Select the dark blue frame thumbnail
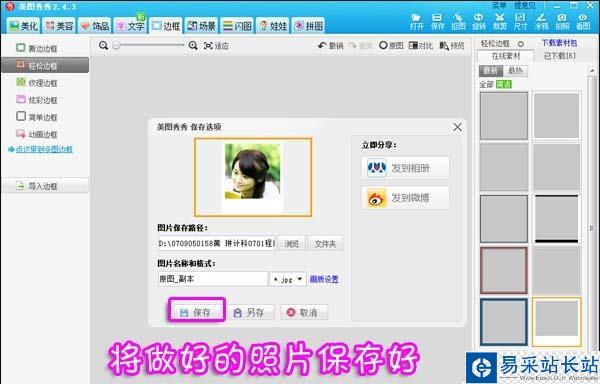Image resolution: width=600 pixels, height=384 pixels. [x=504, y=322]
